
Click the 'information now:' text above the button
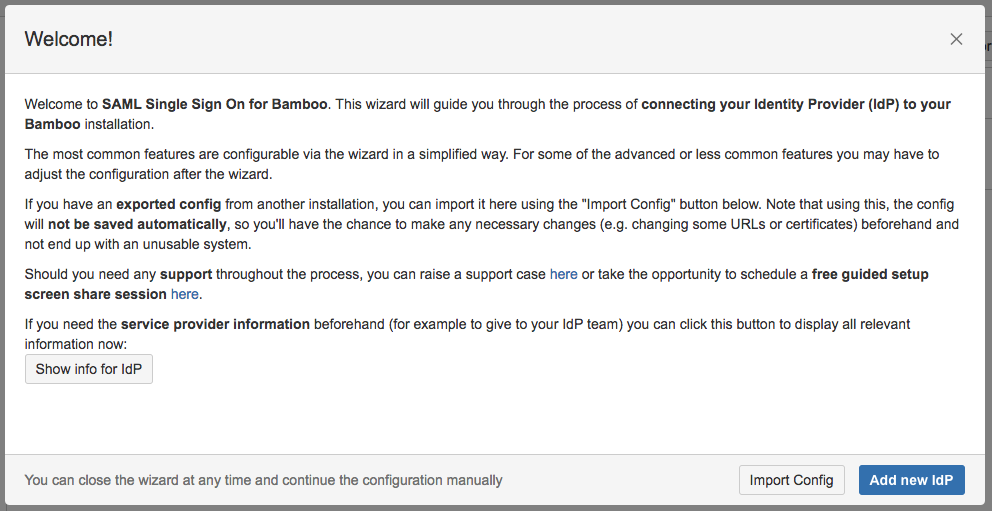(x=76, y=344)
